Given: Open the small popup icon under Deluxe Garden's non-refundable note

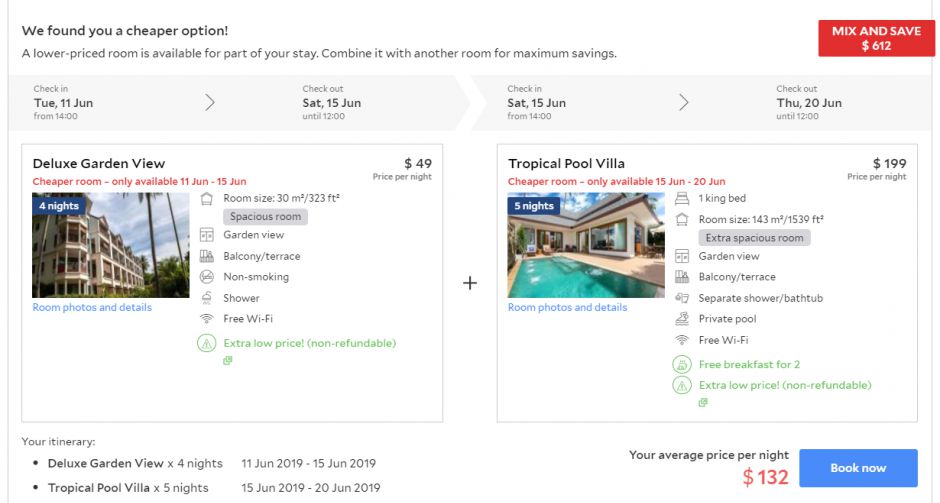Looking at the screenshot, I should tap(228, 361).
